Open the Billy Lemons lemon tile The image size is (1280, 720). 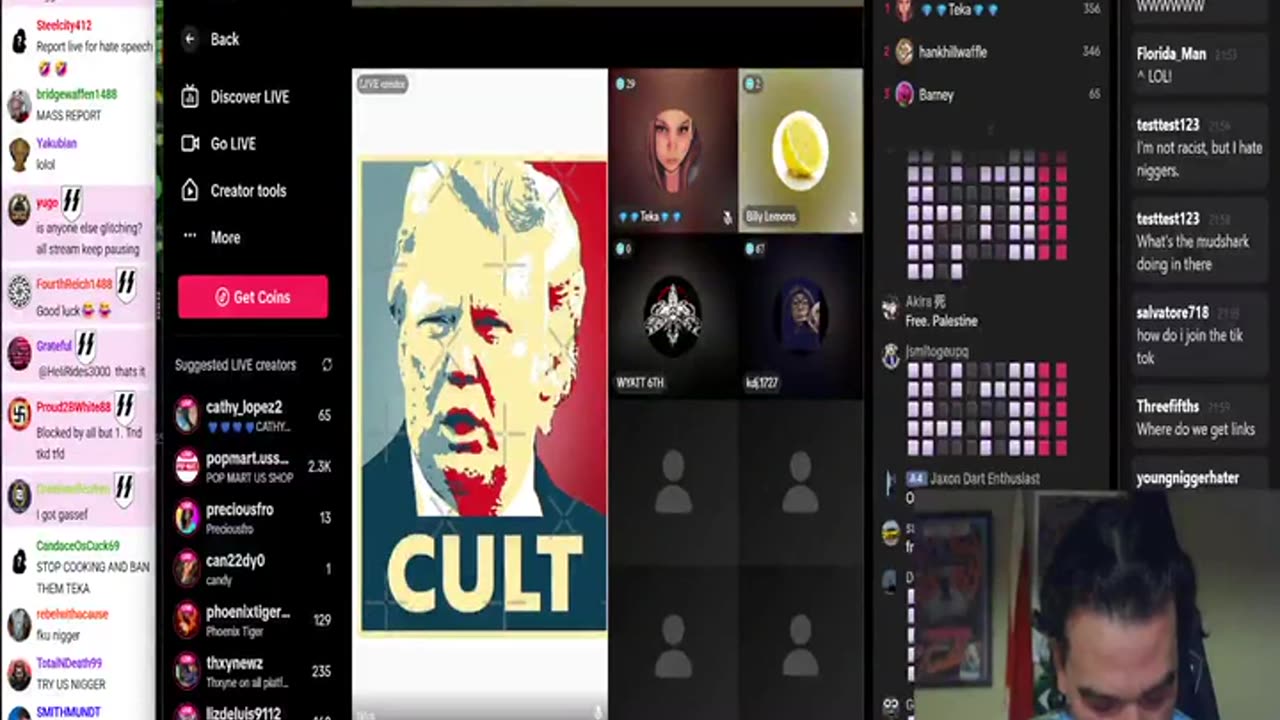pyautogui.click(x=800, y=150)
